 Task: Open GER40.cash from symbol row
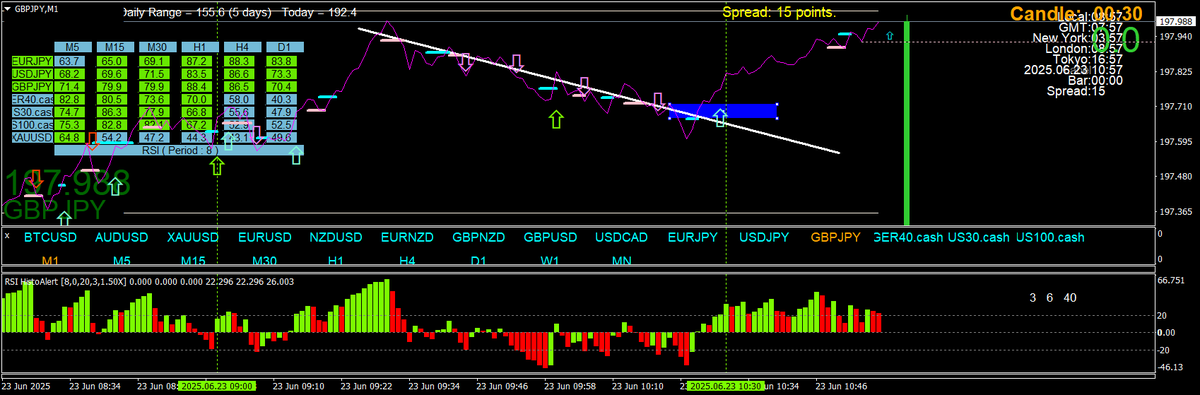pyautogui.click(x=907, y=238)
